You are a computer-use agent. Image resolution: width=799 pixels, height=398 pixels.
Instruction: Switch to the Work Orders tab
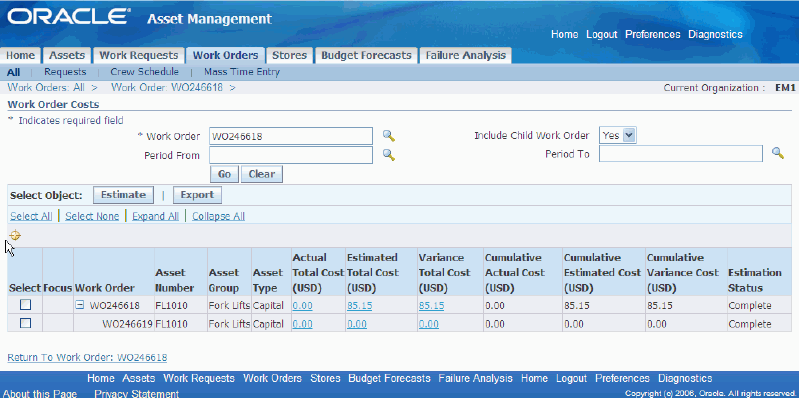[x=225, y=56]
